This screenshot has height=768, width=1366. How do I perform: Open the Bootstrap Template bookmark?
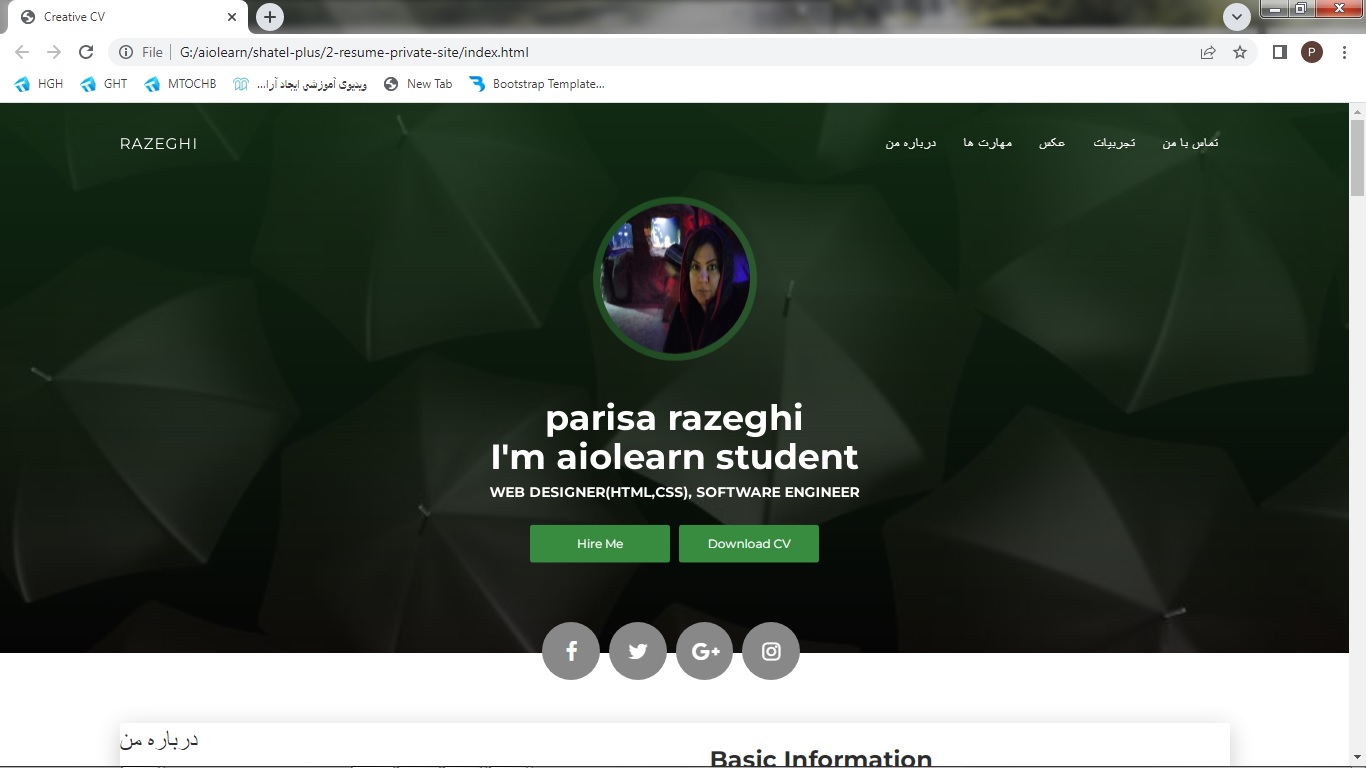(x=537, y=84)
